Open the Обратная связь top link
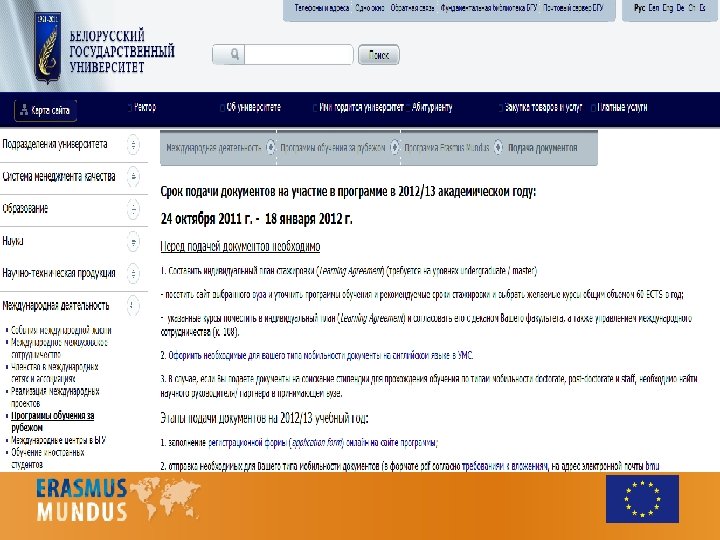Viewport: 720px width, 540px height. coord(412,8)
